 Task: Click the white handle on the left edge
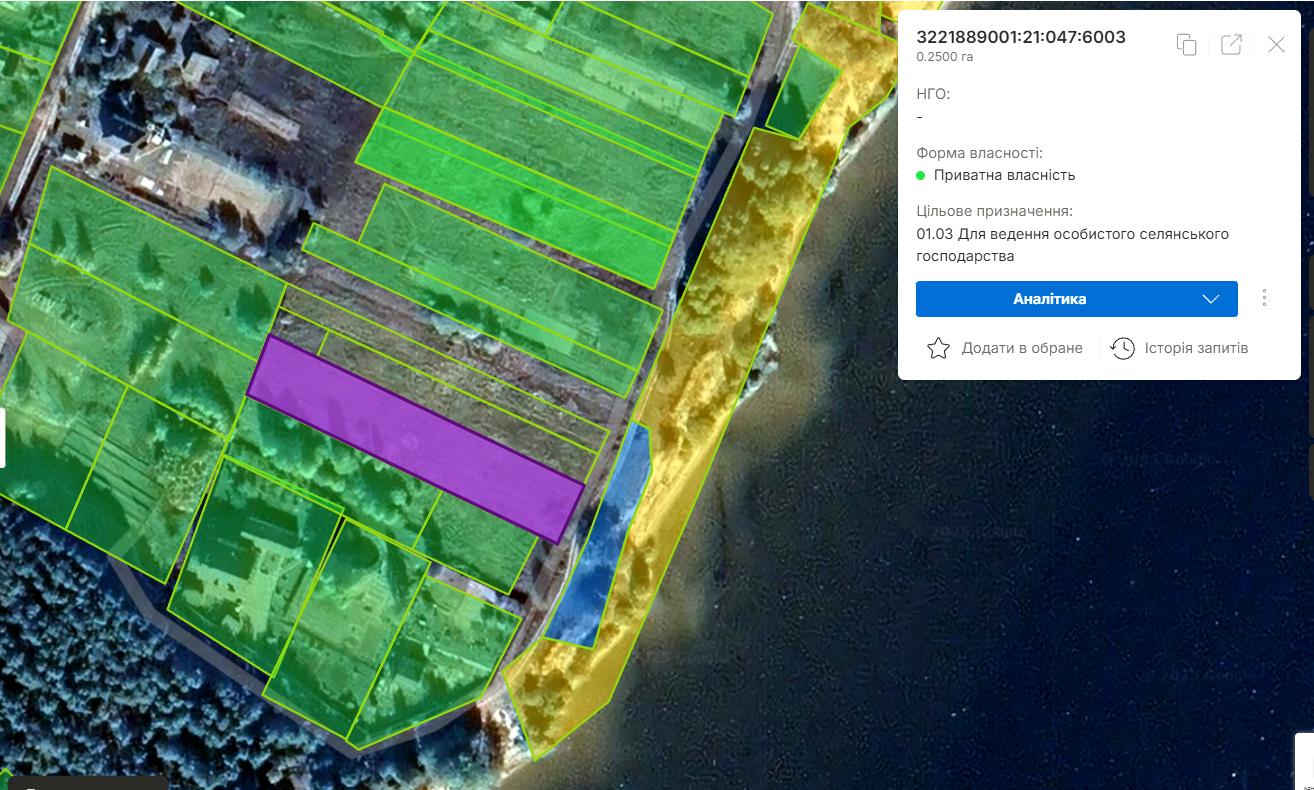[2, 438]
